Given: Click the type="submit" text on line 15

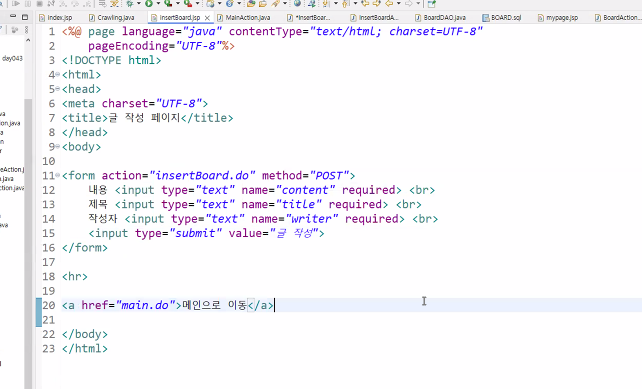Looking at the screenshot, I should tap(179, 233).
